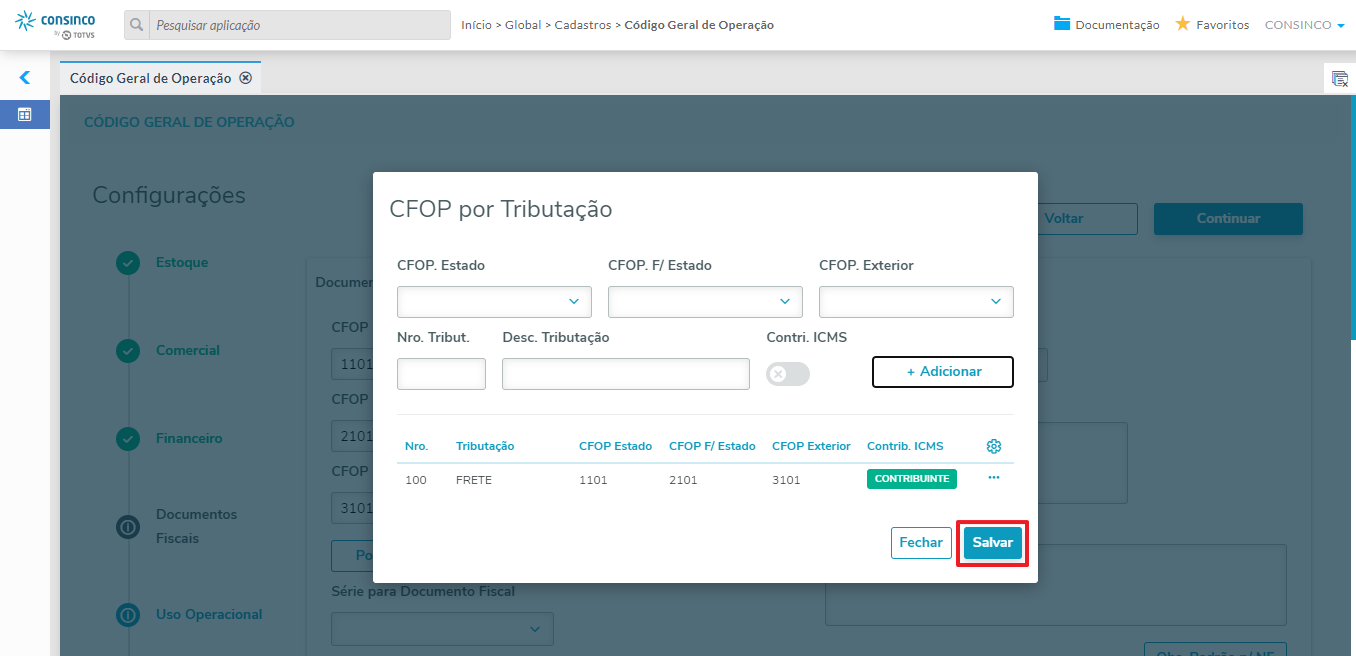Screen dimensions: 1356x656
Task: Open table column settings gear icon
Action: pos(993,446)
